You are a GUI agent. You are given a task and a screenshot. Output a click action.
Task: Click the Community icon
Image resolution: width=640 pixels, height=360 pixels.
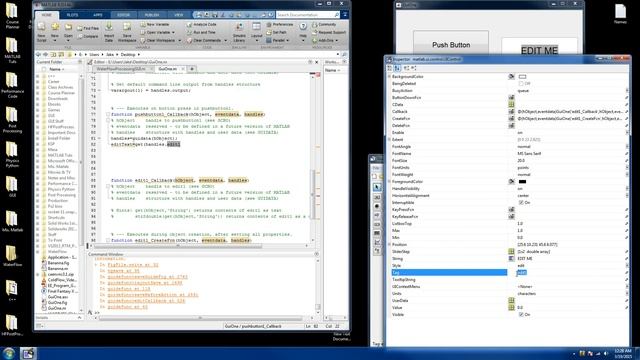pos(314,24)
